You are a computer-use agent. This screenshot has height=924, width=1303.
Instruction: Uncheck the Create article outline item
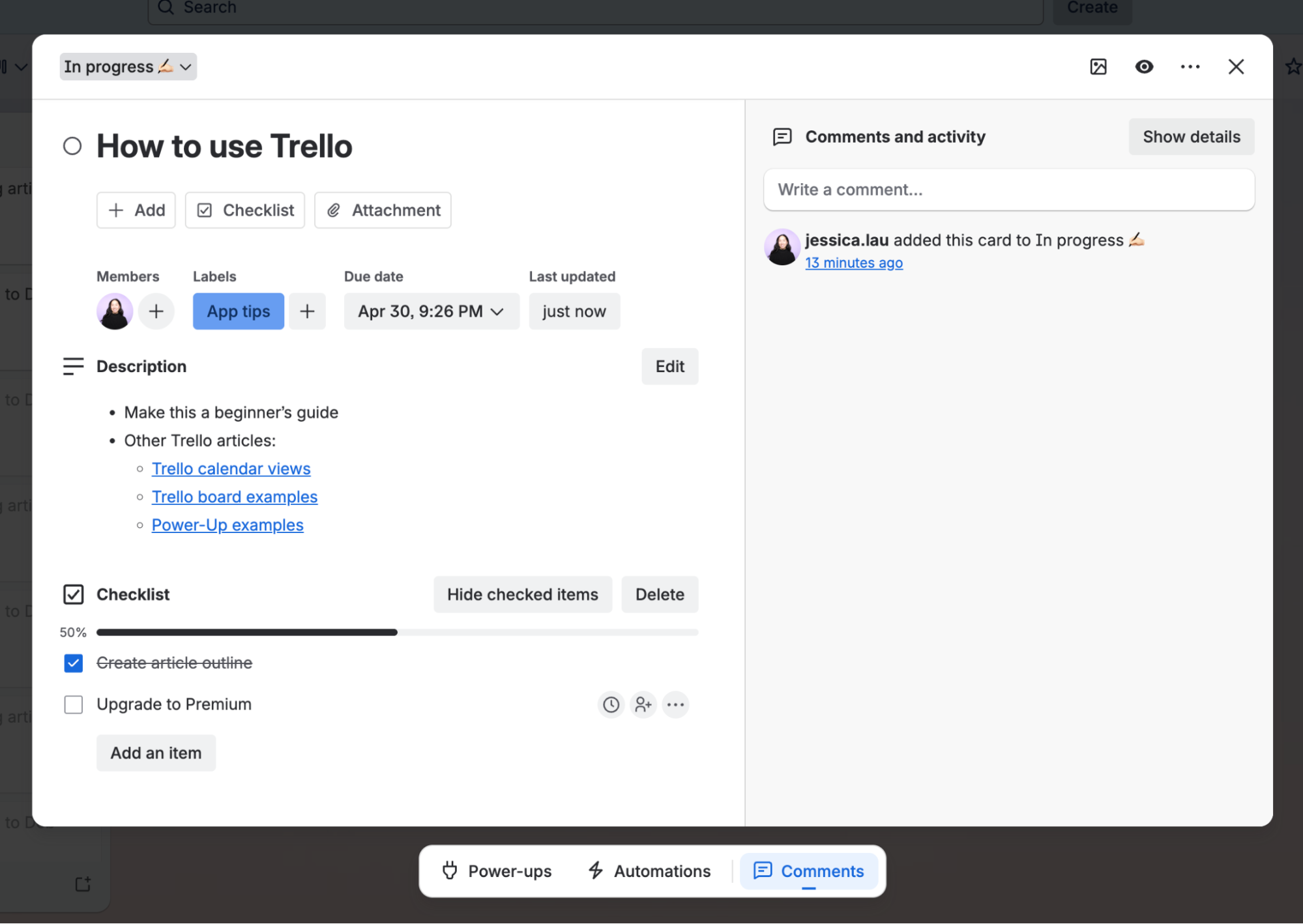tap(73, 663)
